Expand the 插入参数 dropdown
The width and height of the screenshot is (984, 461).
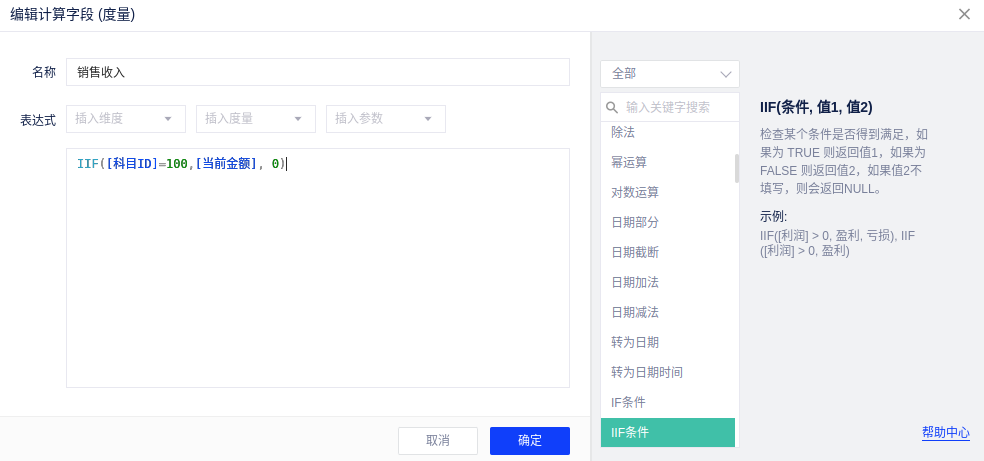[x=386, y=119]
